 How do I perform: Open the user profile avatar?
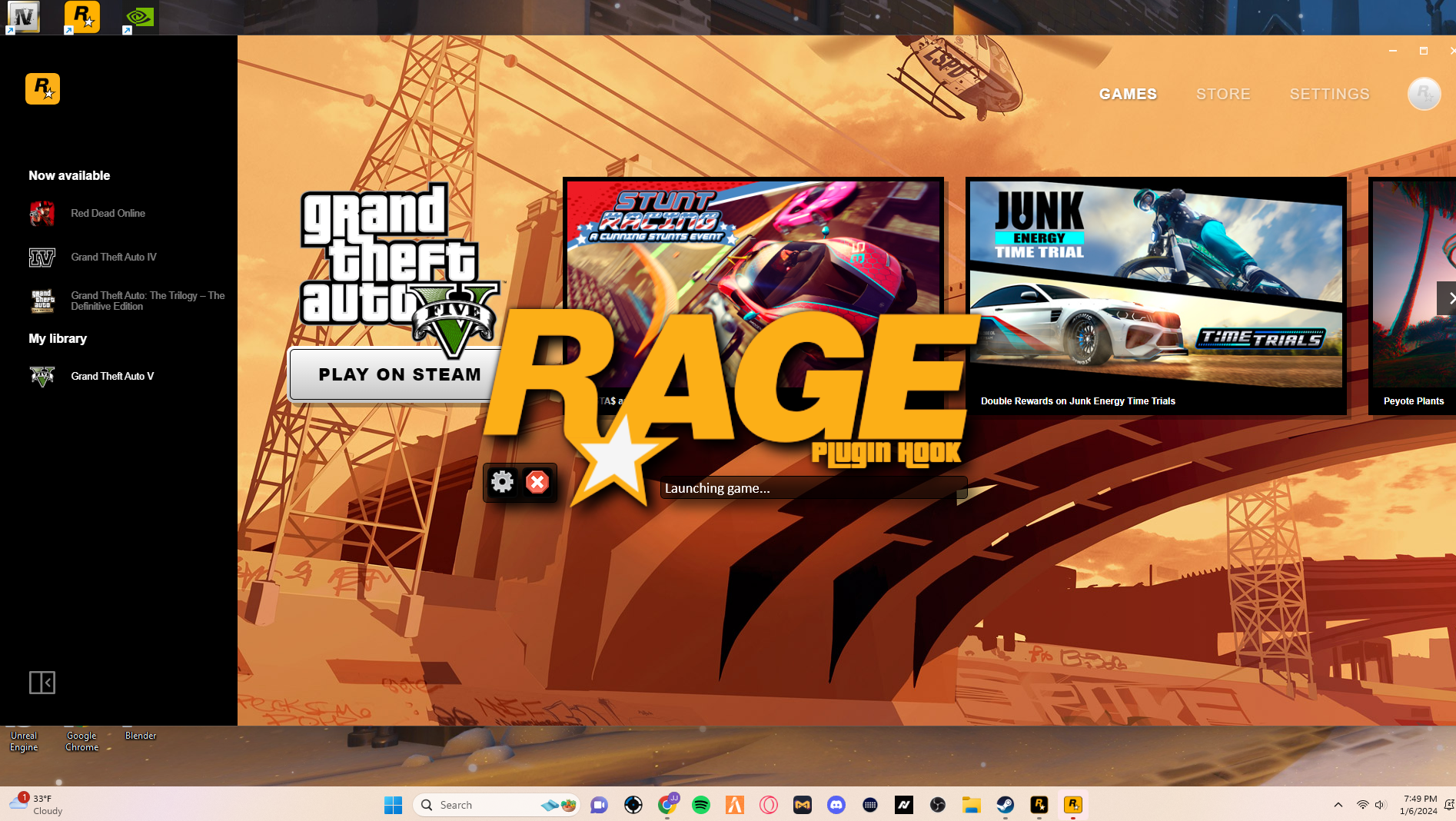[1423, 94]
